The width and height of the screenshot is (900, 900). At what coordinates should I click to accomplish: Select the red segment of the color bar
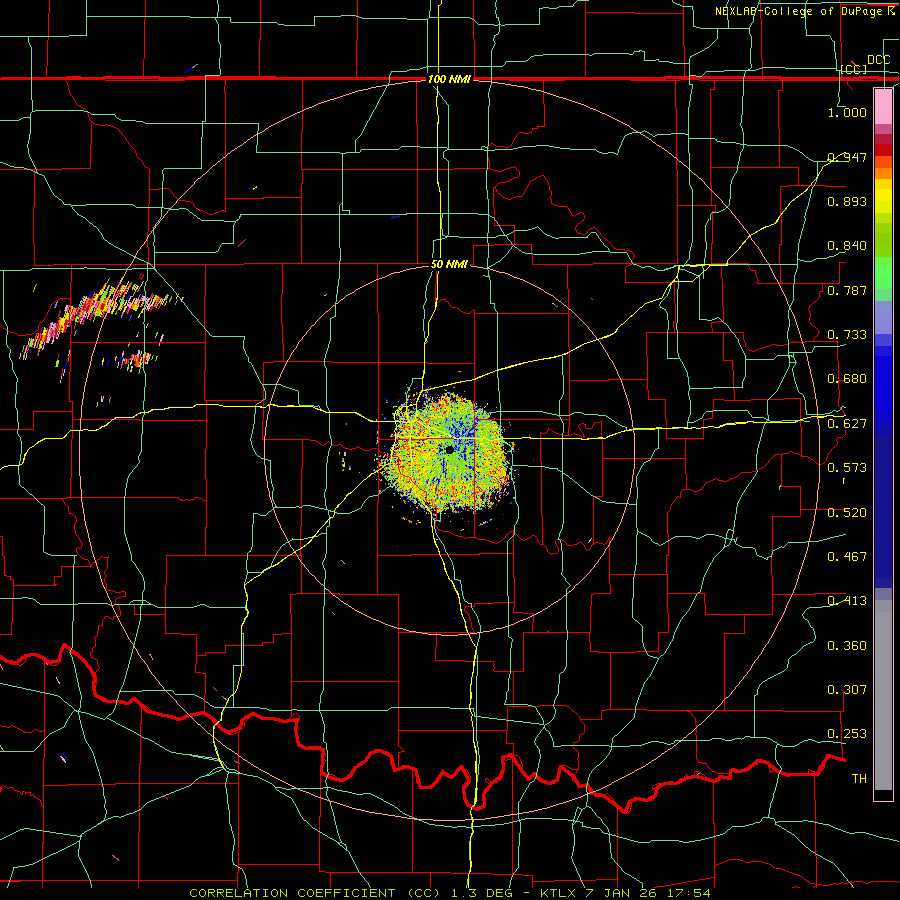pos(883,149)
